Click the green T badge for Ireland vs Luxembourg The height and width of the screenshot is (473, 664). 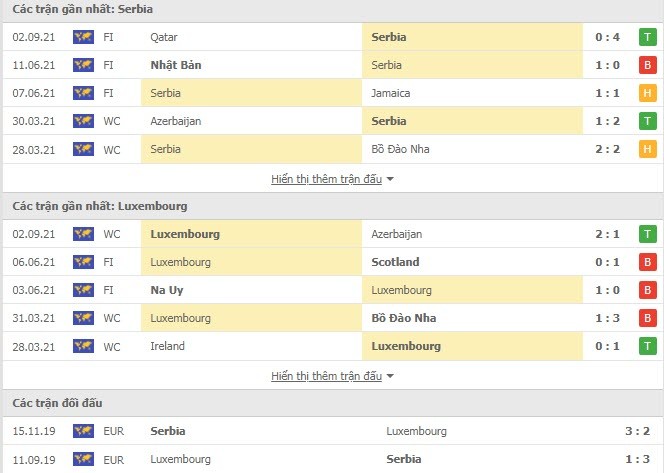(647, 346)
